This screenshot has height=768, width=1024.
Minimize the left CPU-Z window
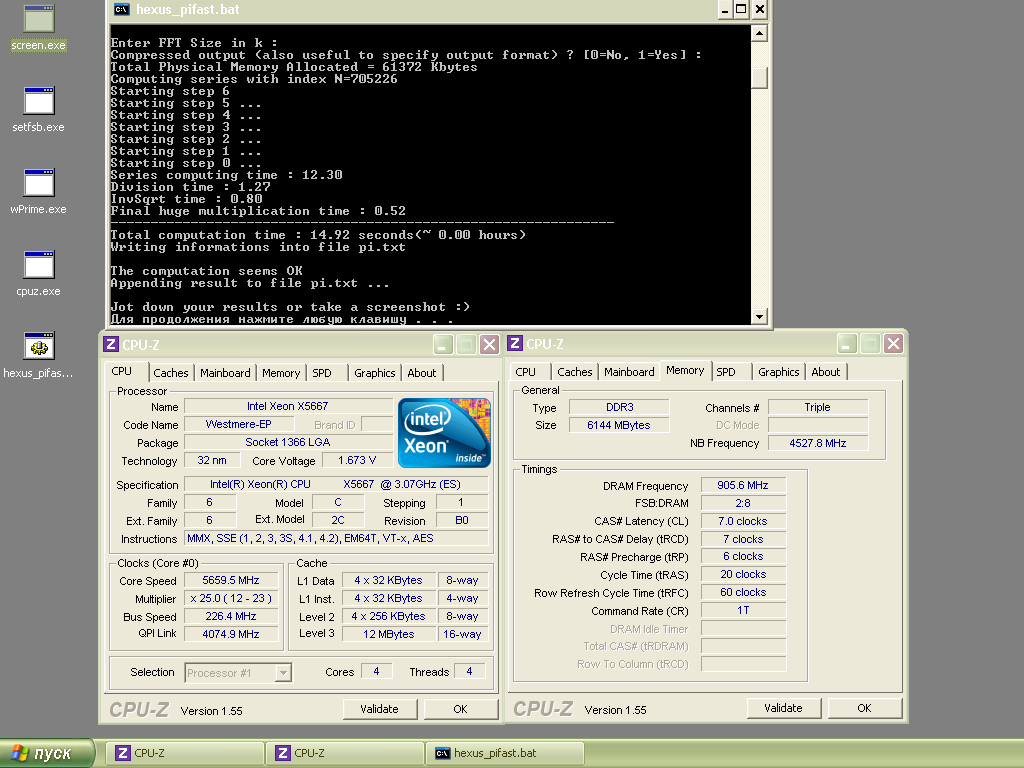tap(443, 344)
